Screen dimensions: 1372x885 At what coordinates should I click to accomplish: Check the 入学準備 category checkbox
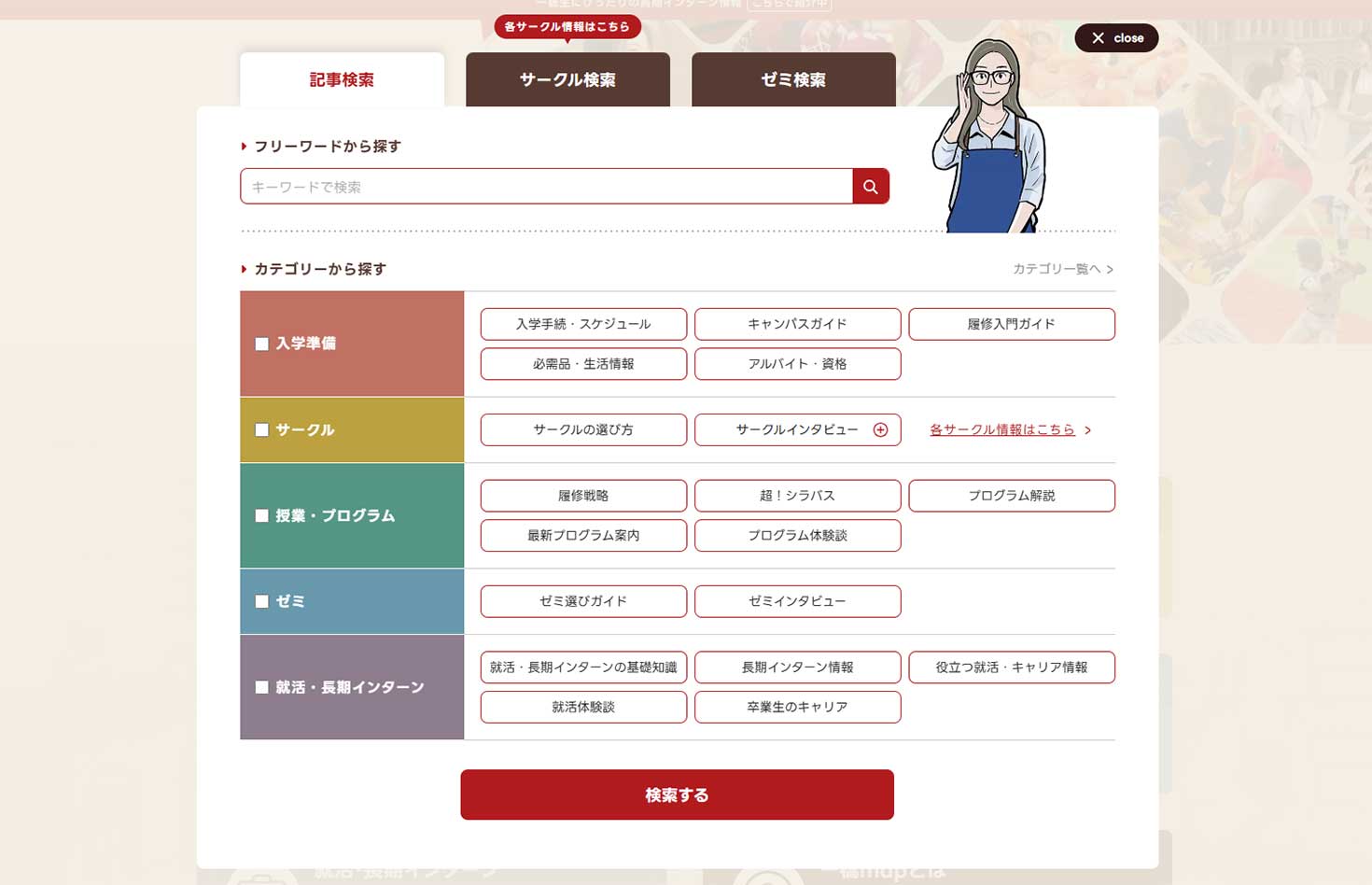tap(262, 344)
